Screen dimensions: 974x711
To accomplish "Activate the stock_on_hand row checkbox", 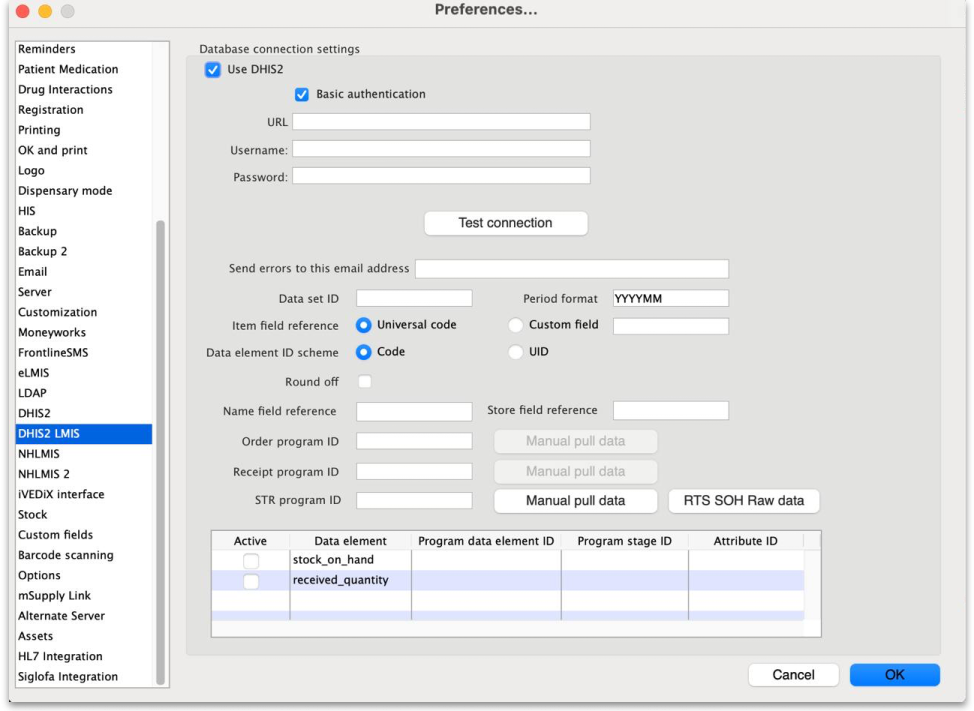I will coord(251,561).
